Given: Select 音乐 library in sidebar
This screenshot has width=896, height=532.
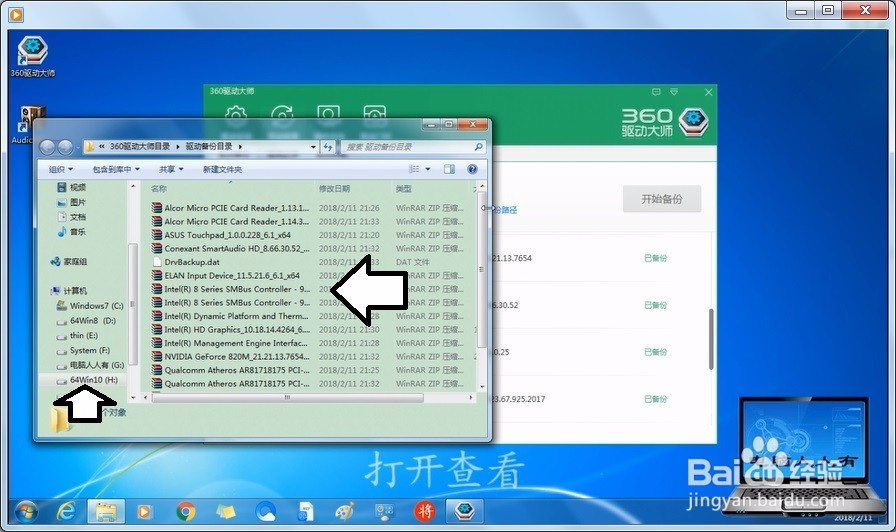Looking at the screenshot, I should click(71, 231).
